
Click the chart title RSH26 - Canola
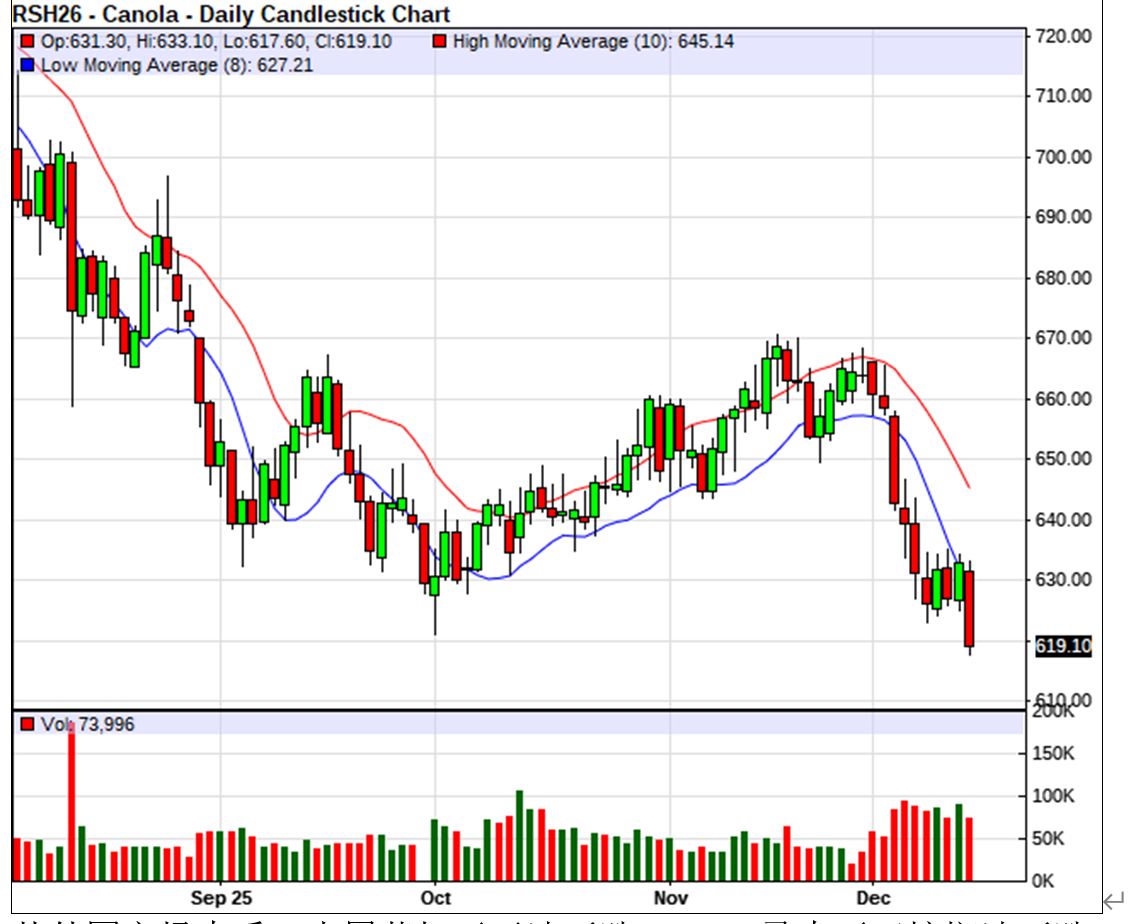(230, 14)
